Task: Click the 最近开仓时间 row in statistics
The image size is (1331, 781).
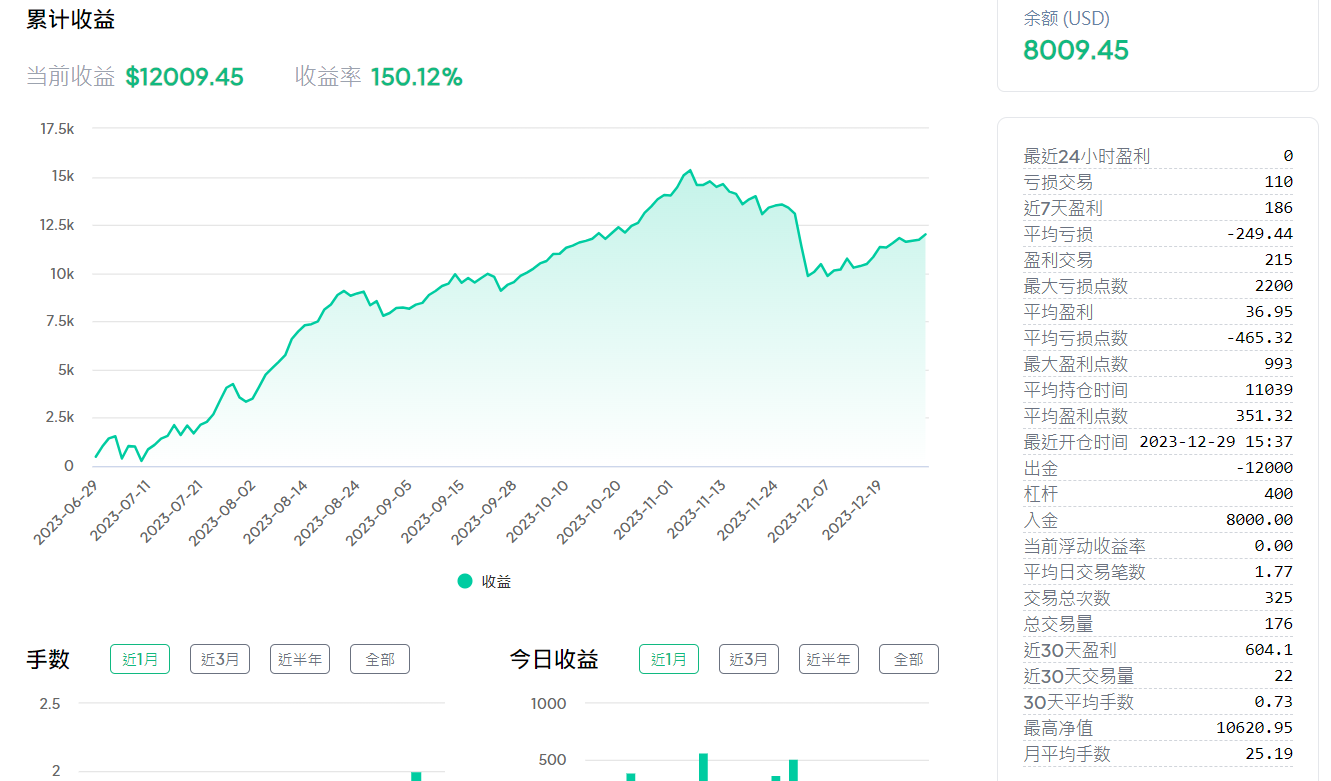Action: click(x=1158, y=442)
